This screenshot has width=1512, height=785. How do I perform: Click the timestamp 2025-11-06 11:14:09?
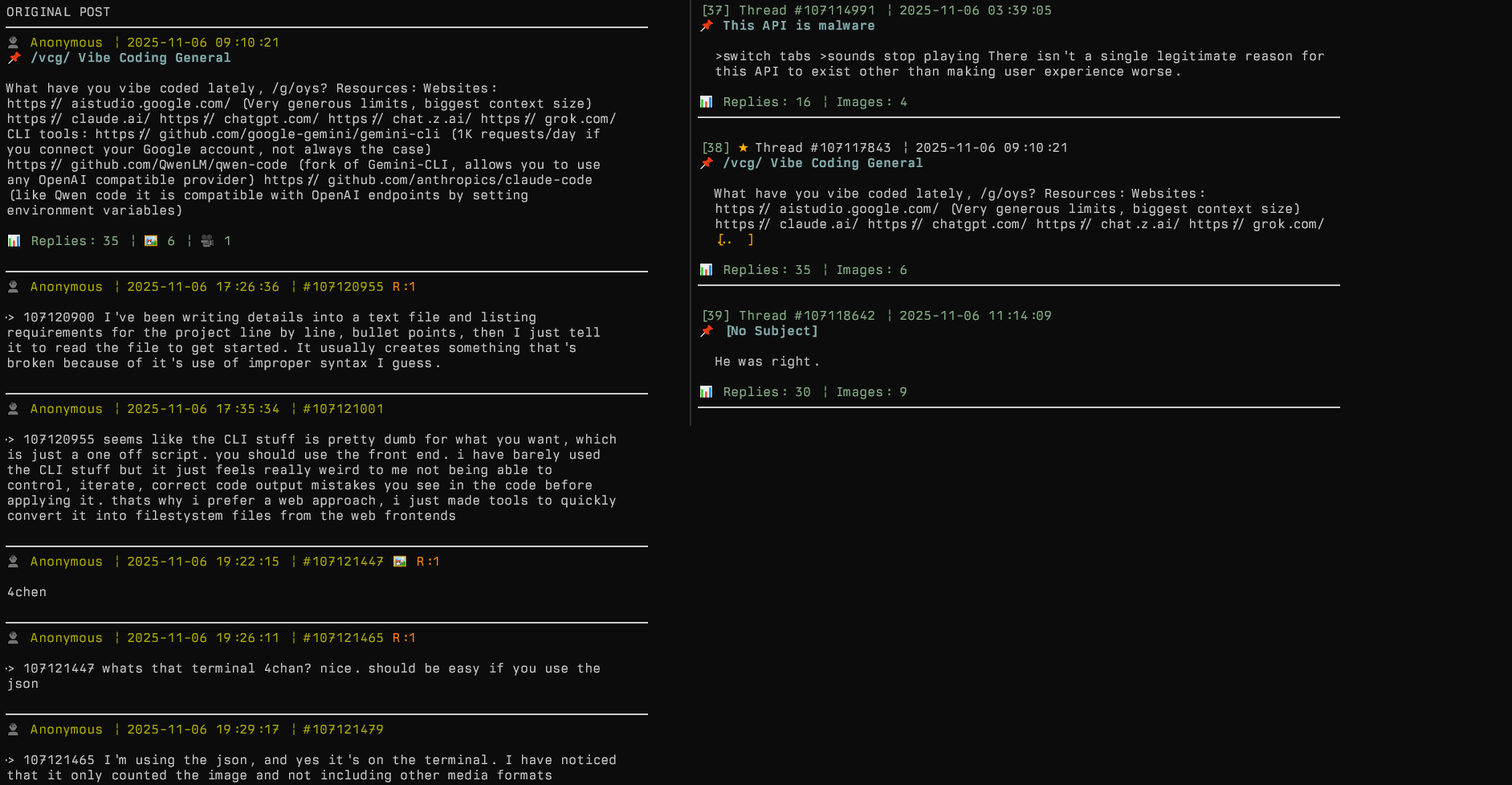click(976, 316)
